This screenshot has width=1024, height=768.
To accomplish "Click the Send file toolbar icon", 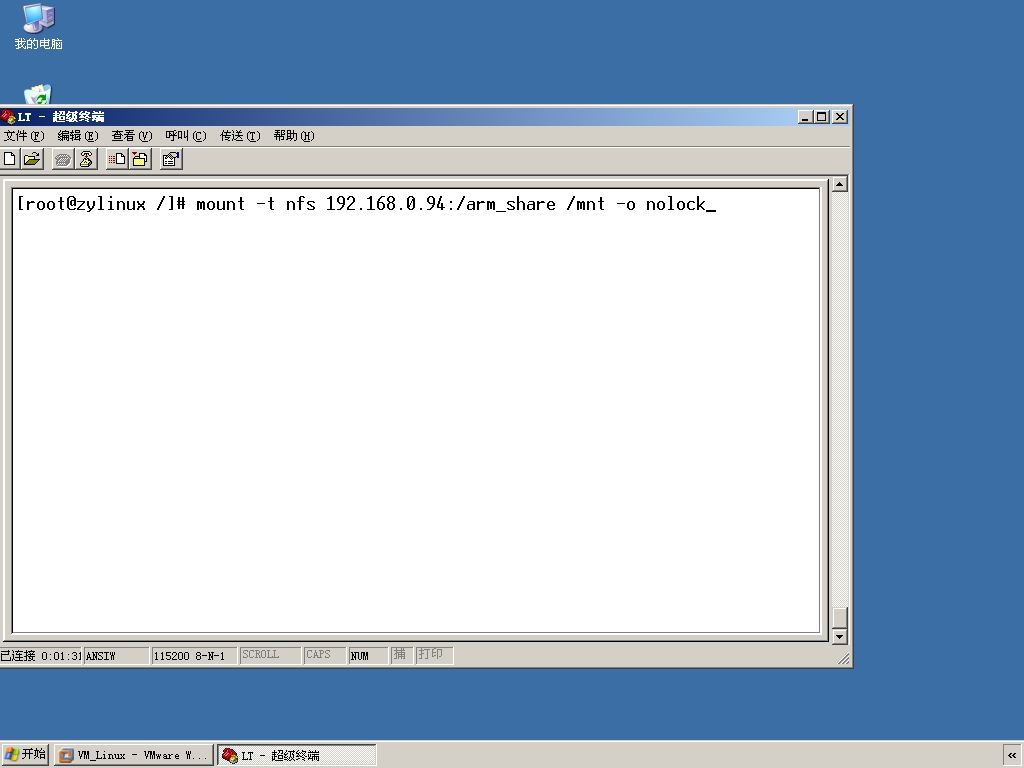I will tap(117, 159).
